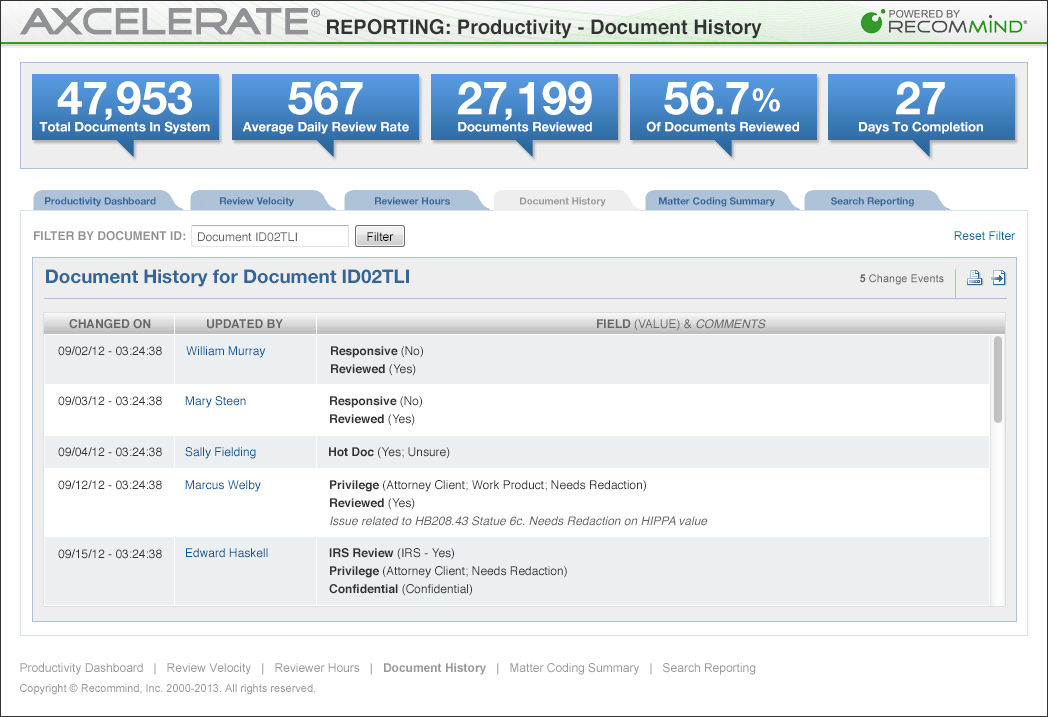1048x717 pixels.
Task: Open William Murray's reviewer link
Action: tap(225, 351)
